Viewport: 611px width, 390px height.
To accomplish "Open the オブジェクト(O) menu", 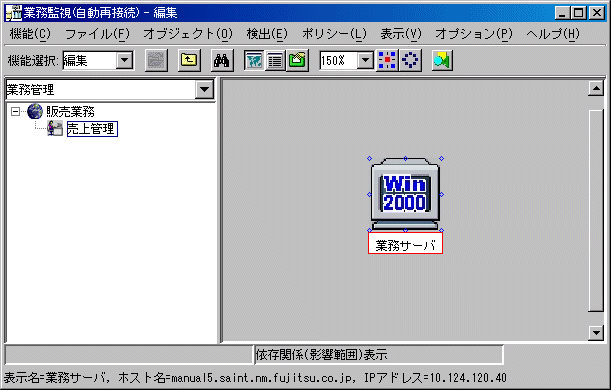I will click(188, 34).
